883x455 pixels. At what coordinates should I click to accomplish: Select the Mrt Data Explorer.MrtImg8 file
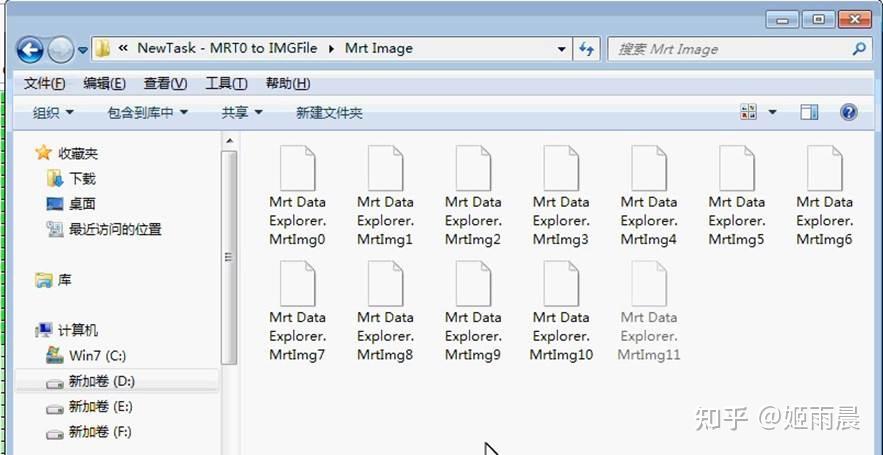tap(385, 311)
